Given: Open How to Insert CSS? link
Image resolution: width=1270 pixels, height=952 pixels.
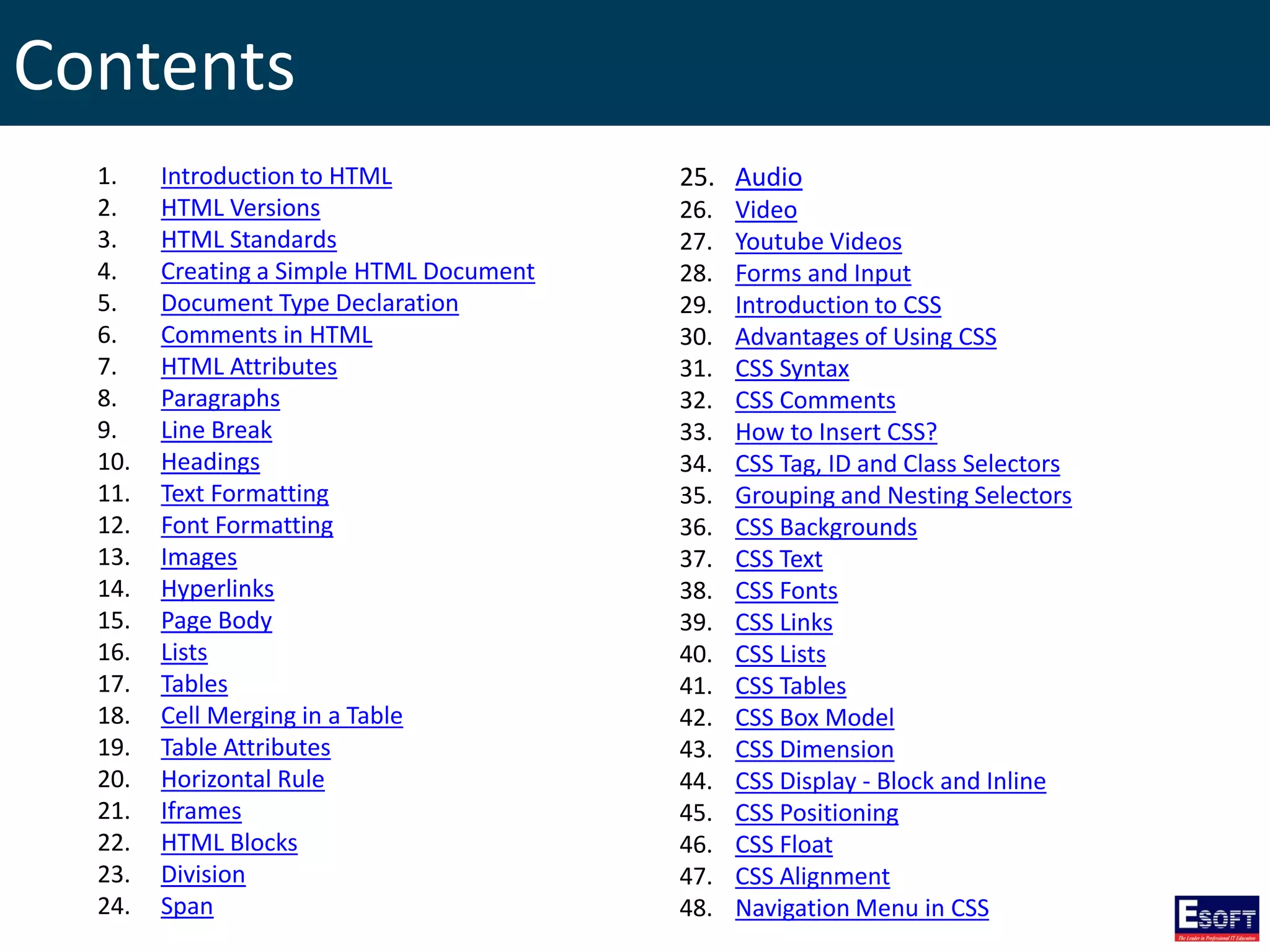Looking at the screenshot, I should click(835, 432).
